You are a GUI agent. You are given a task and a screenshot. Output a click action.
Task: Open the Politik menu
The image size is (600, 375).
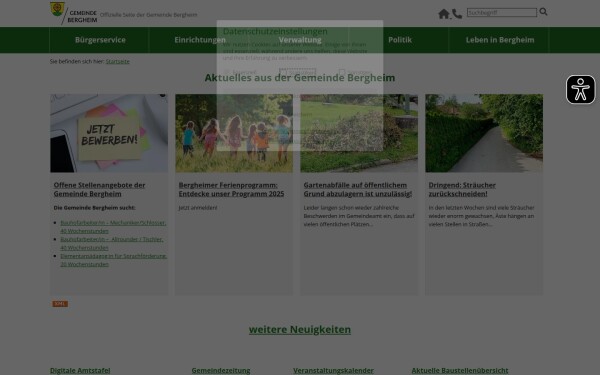pos(400,40)
